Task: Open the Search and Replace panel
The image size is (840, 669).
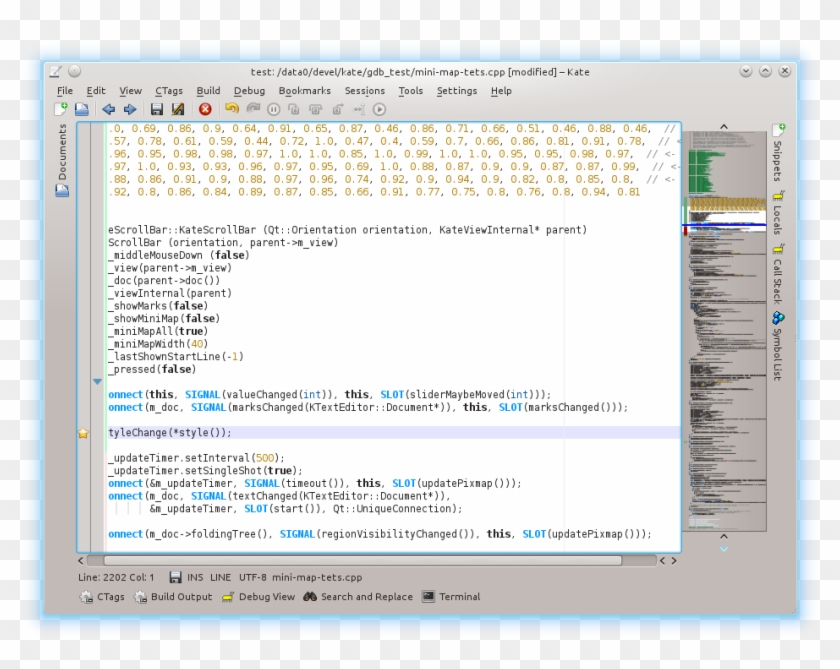Action: pyautogui.click(x=358, y=597)
